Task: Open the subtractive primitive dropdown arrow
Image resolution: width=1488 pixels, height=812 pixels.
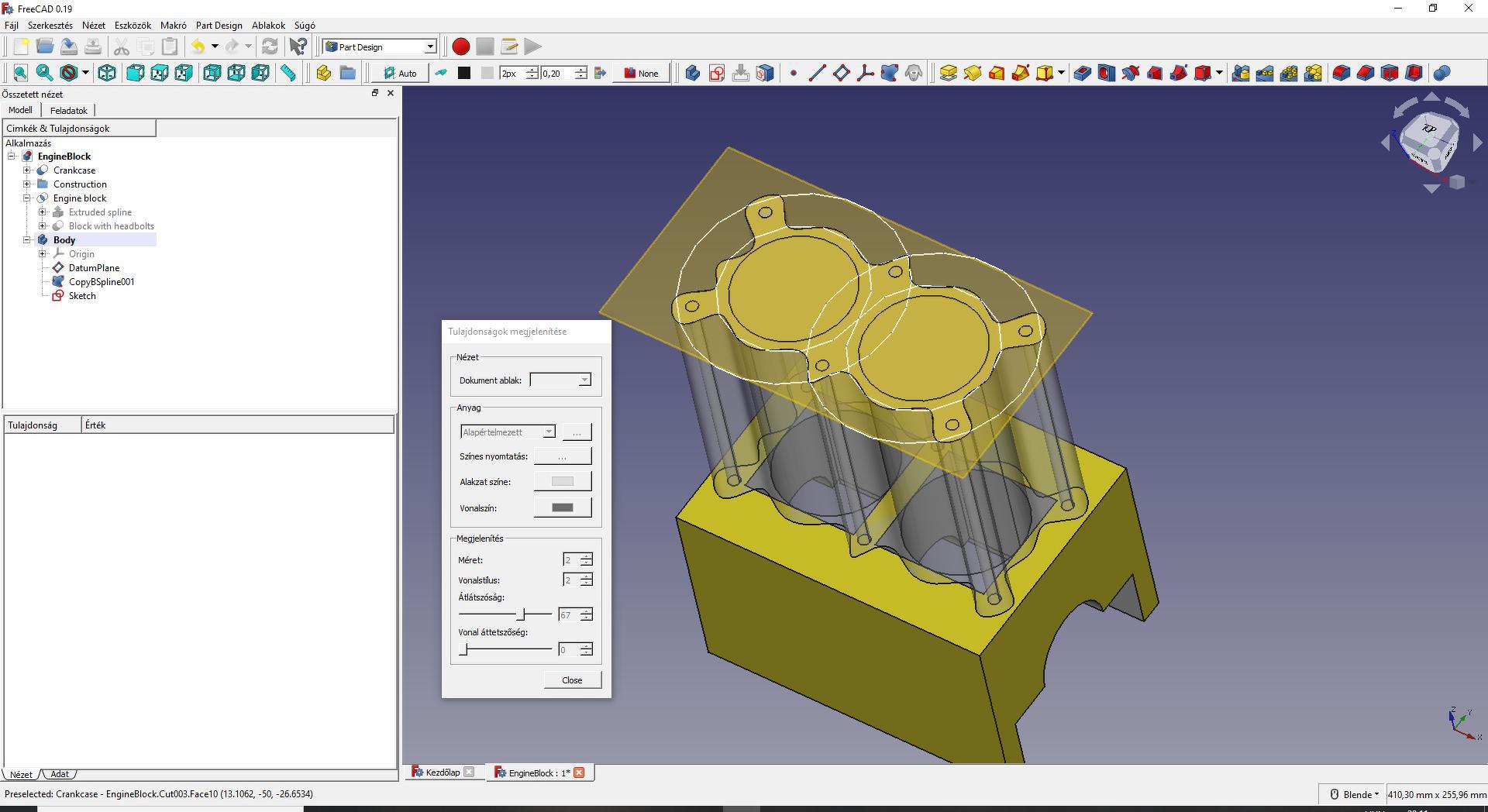Action: click(x=1219, y=73)
